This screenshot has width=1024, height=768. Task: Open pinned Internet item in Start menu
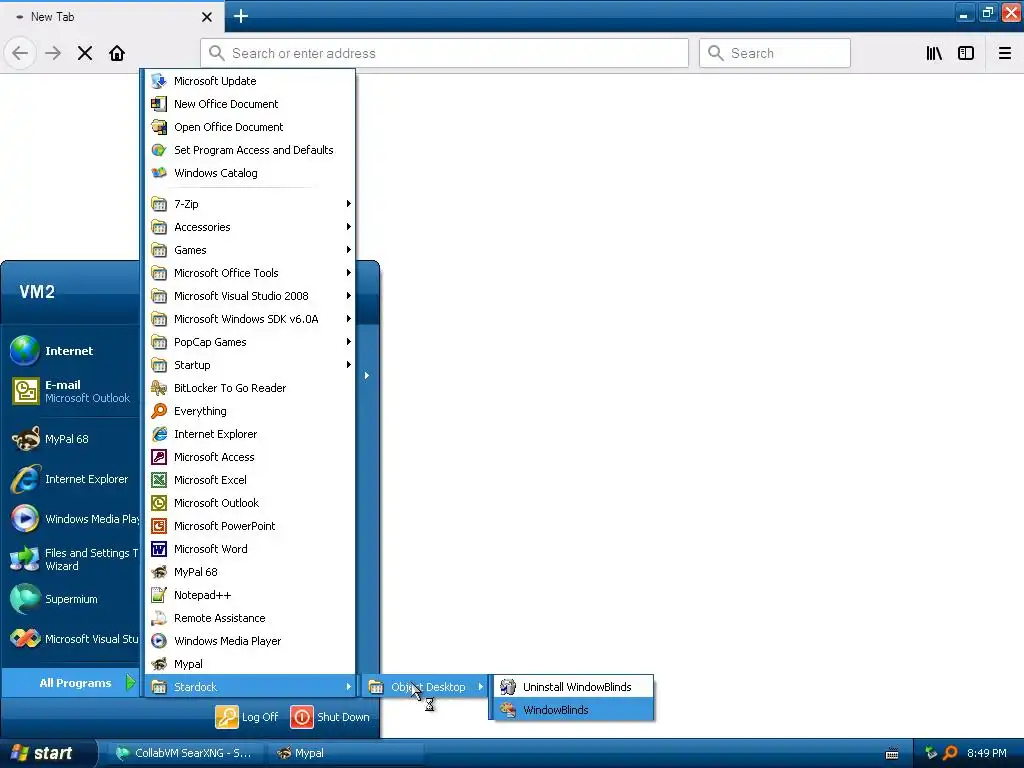(x=71, y=351)
